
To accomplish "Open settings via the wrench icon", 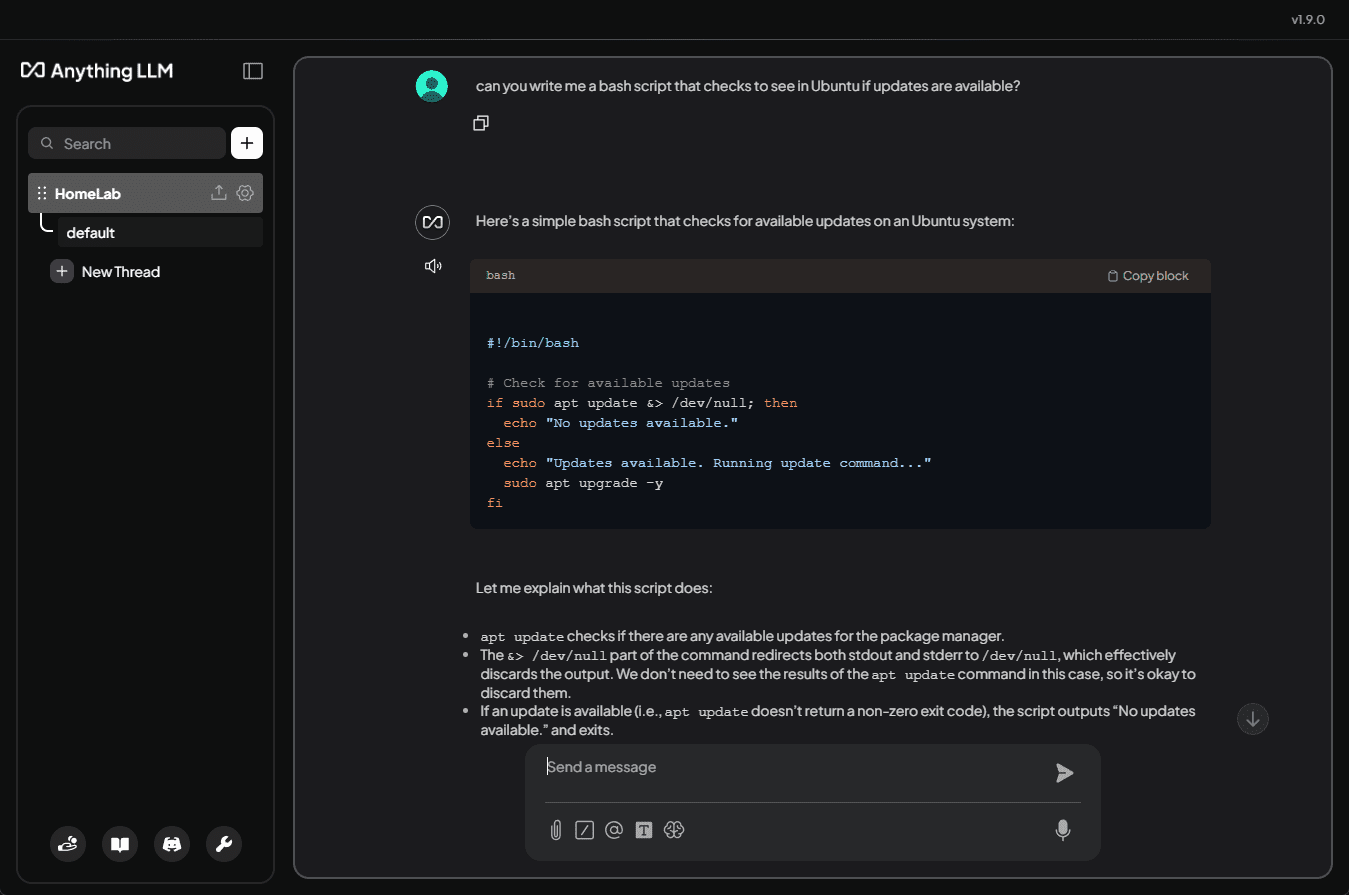I will pos(224,845).
